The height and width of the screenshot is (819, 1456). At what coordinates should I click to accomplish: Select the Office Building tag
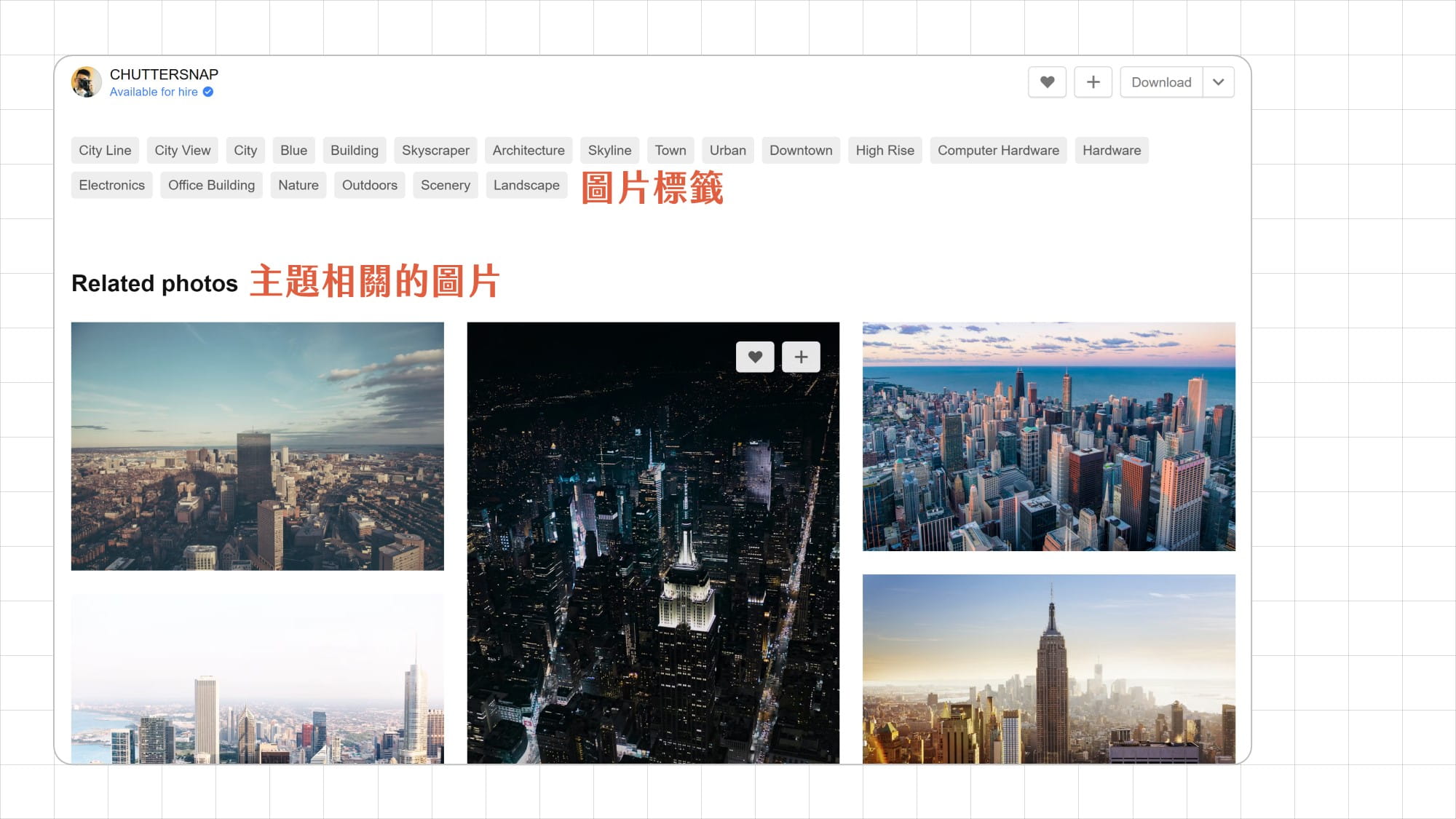pos(211,185)
